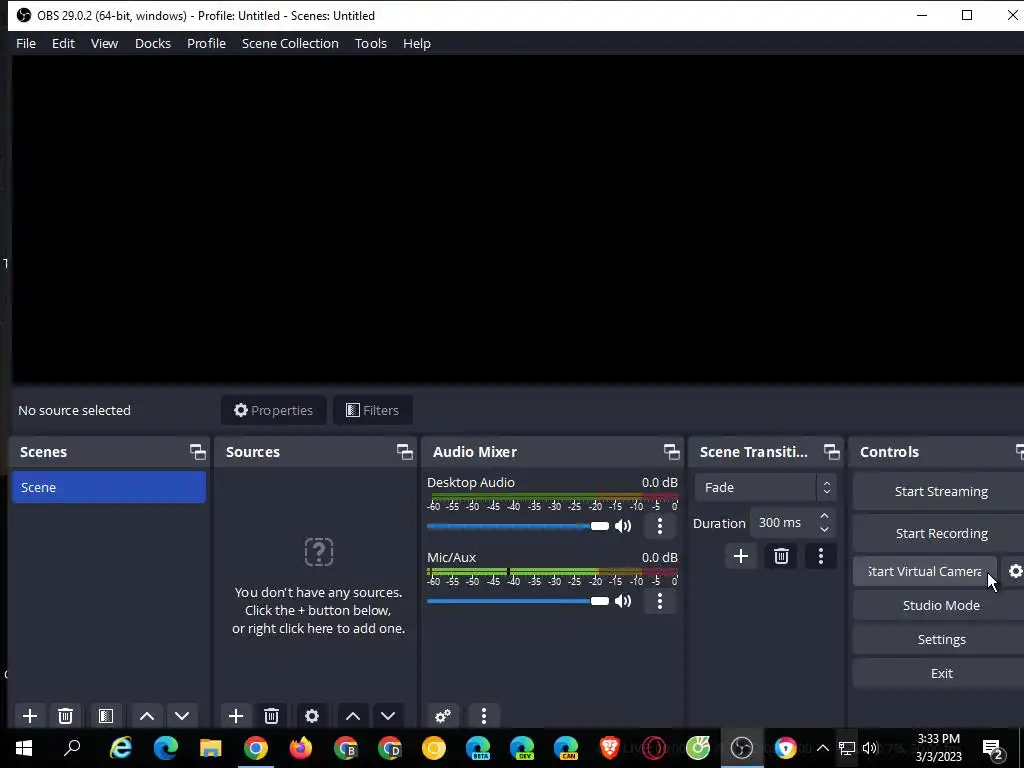Remove scene transition with trash icon

[x=781, y=556]
